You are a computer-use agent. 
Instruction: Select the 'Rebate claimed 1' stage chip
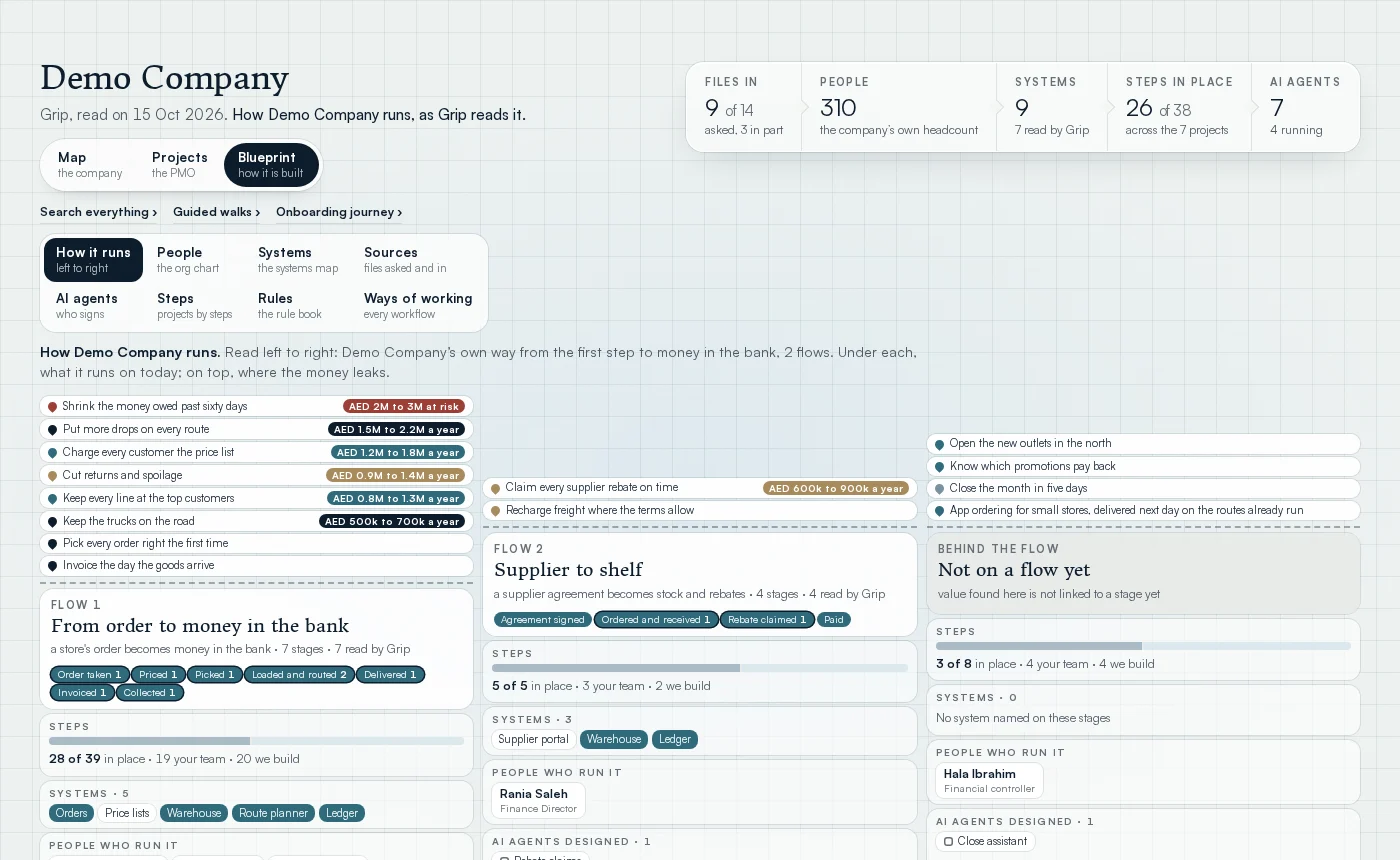point(767,620)
